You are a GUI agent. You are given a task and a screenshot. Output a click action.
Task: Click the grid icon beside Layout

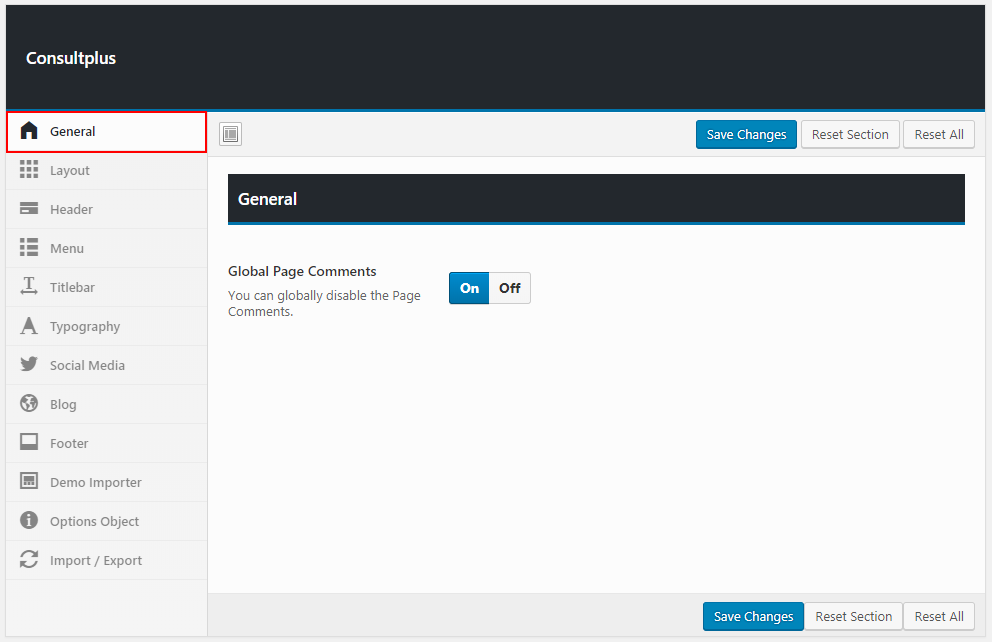29,170
